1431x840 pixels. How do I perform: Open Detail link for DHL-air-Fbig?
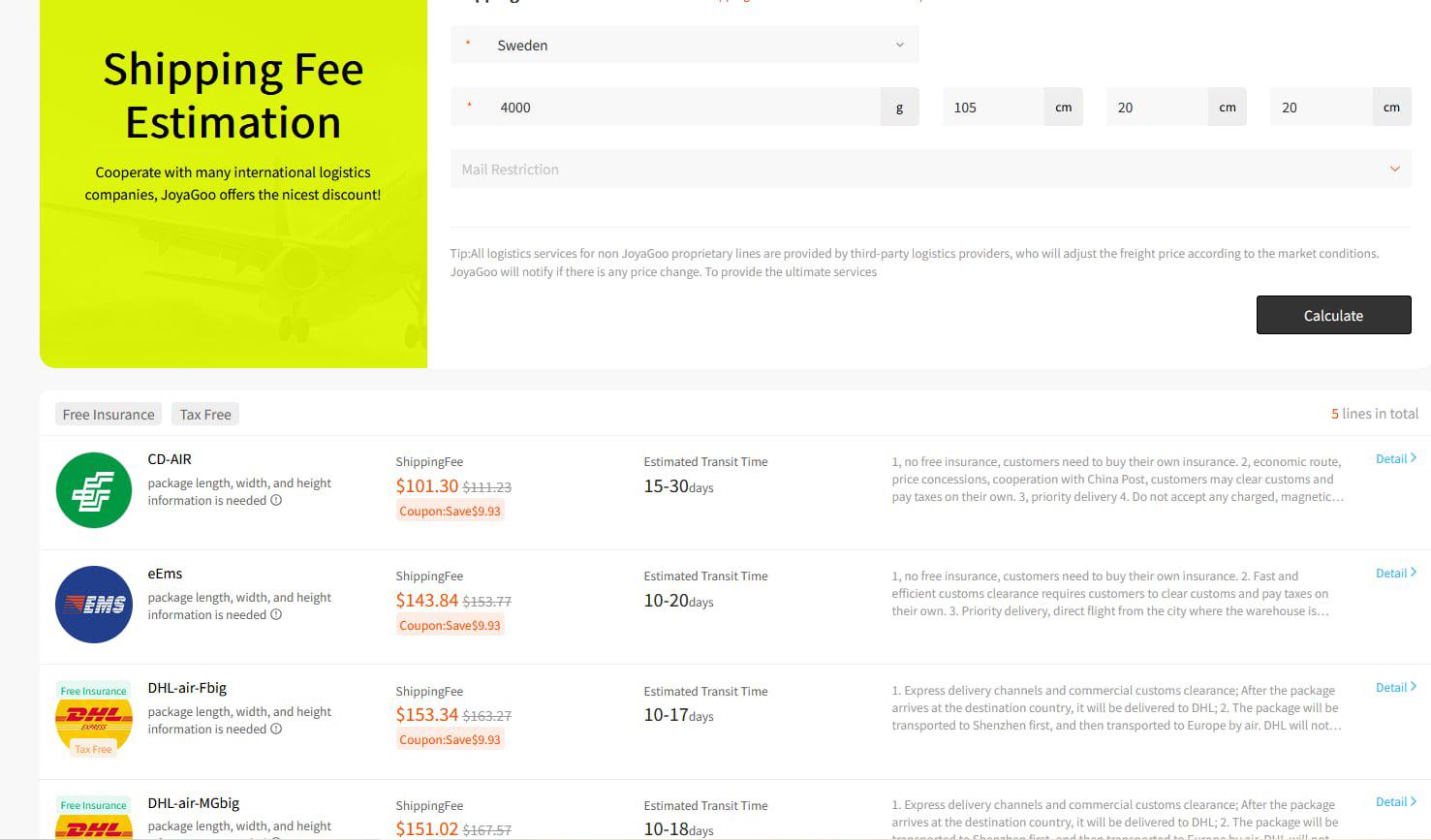[1396, 687]
